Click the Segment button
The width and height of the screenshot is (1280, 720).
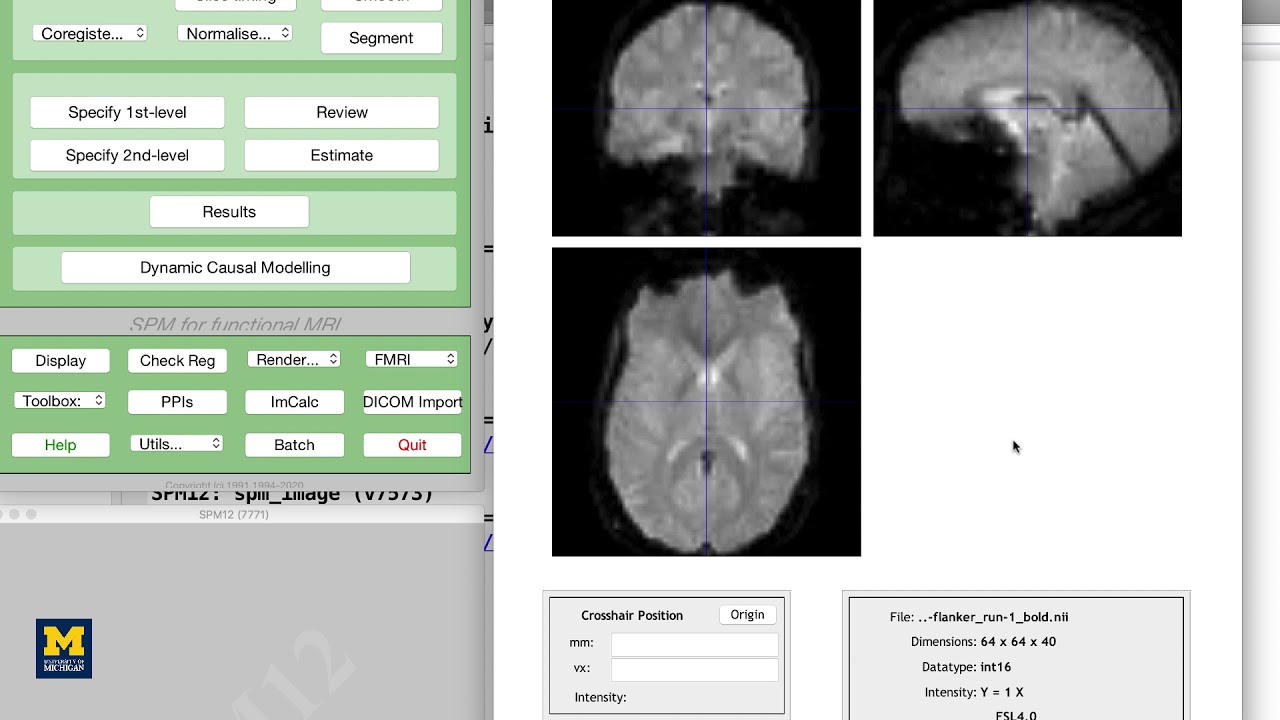click(381, 38)
